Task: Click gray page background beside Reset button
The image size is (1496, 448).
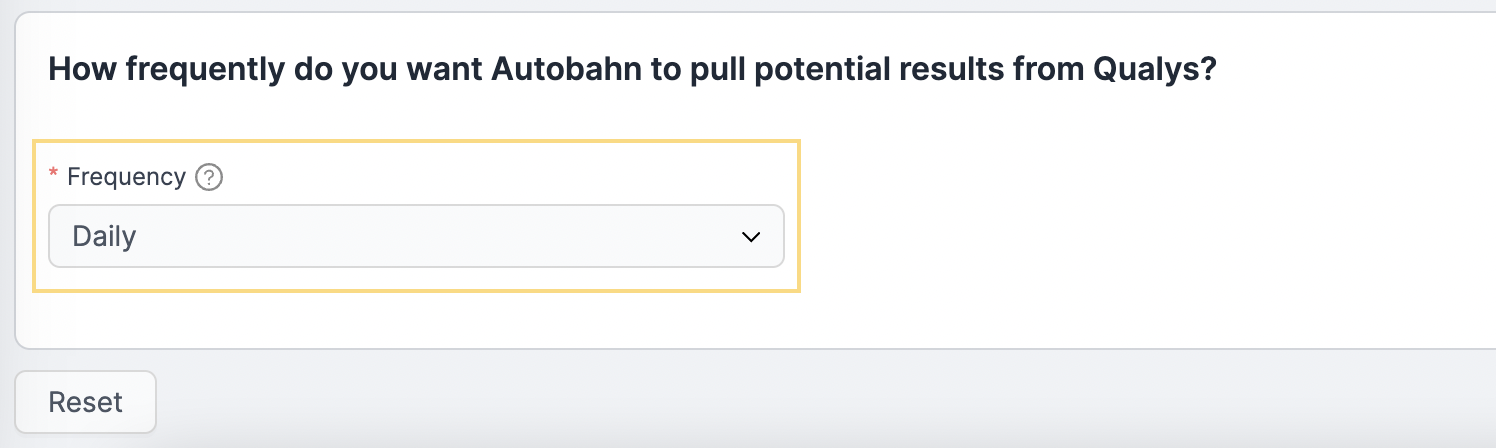Action: click(800, 400)
